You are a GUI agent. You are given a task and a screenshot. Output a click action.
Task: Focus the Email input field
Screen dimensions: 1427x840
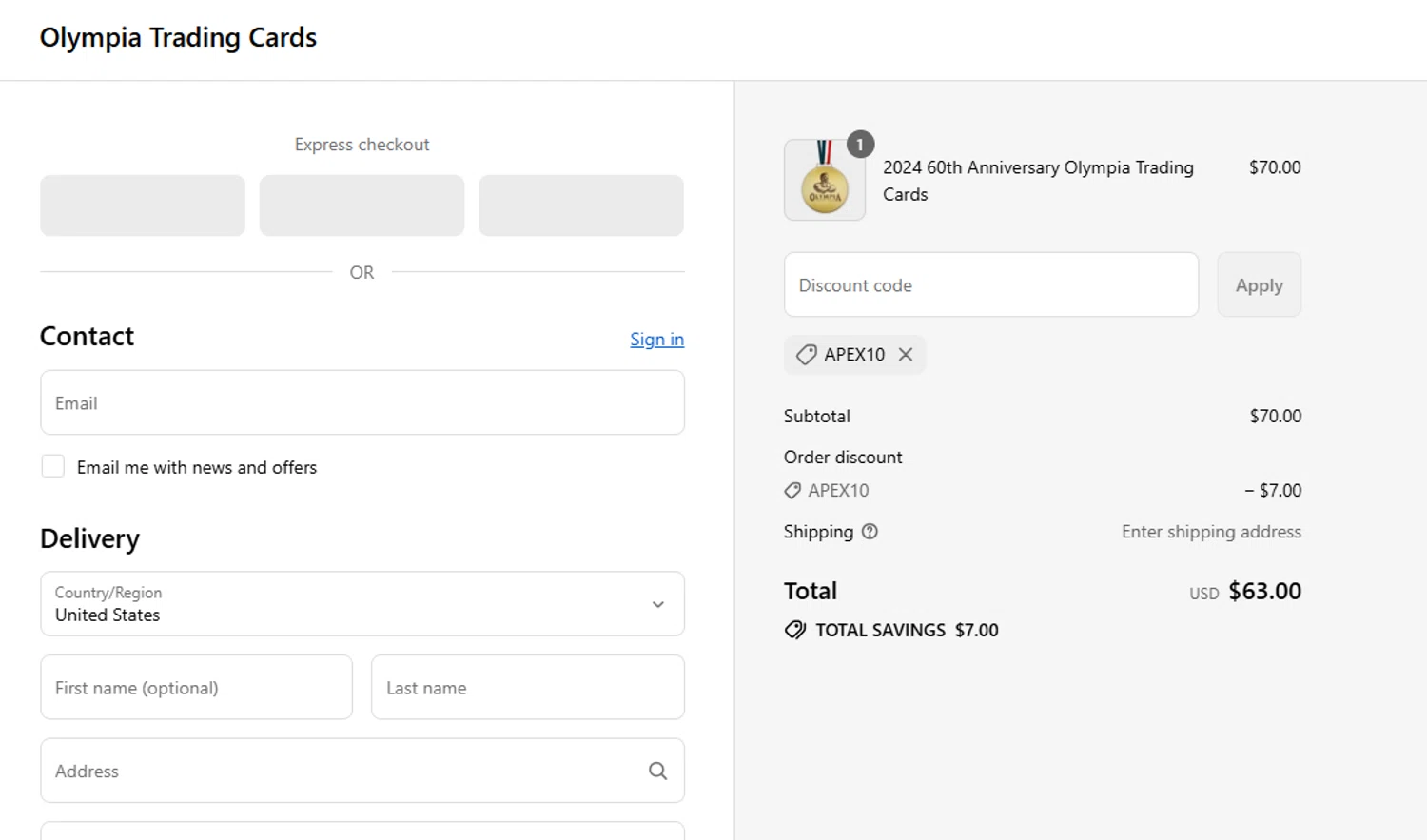tap(362, 402)
